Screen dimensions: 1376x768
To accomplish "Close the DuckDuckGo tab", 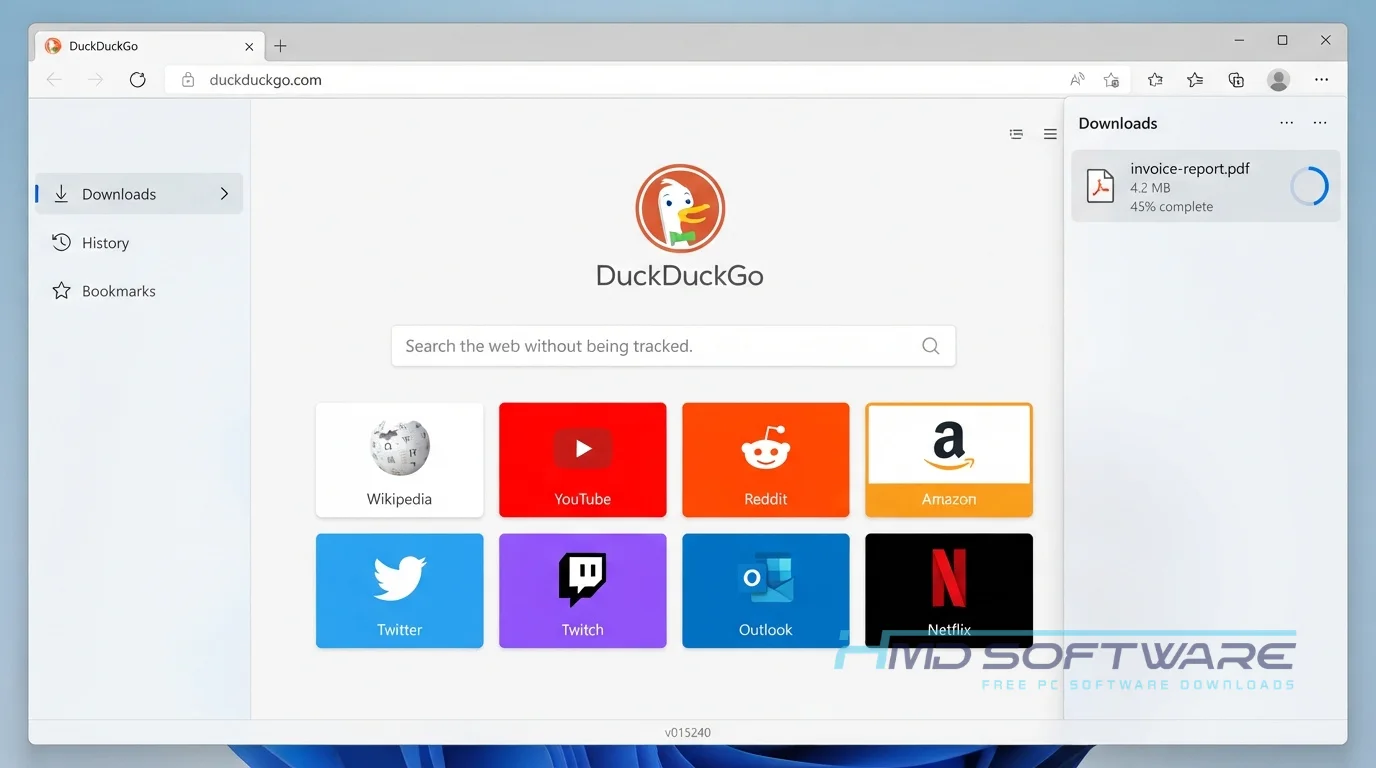I will point(250,46).
